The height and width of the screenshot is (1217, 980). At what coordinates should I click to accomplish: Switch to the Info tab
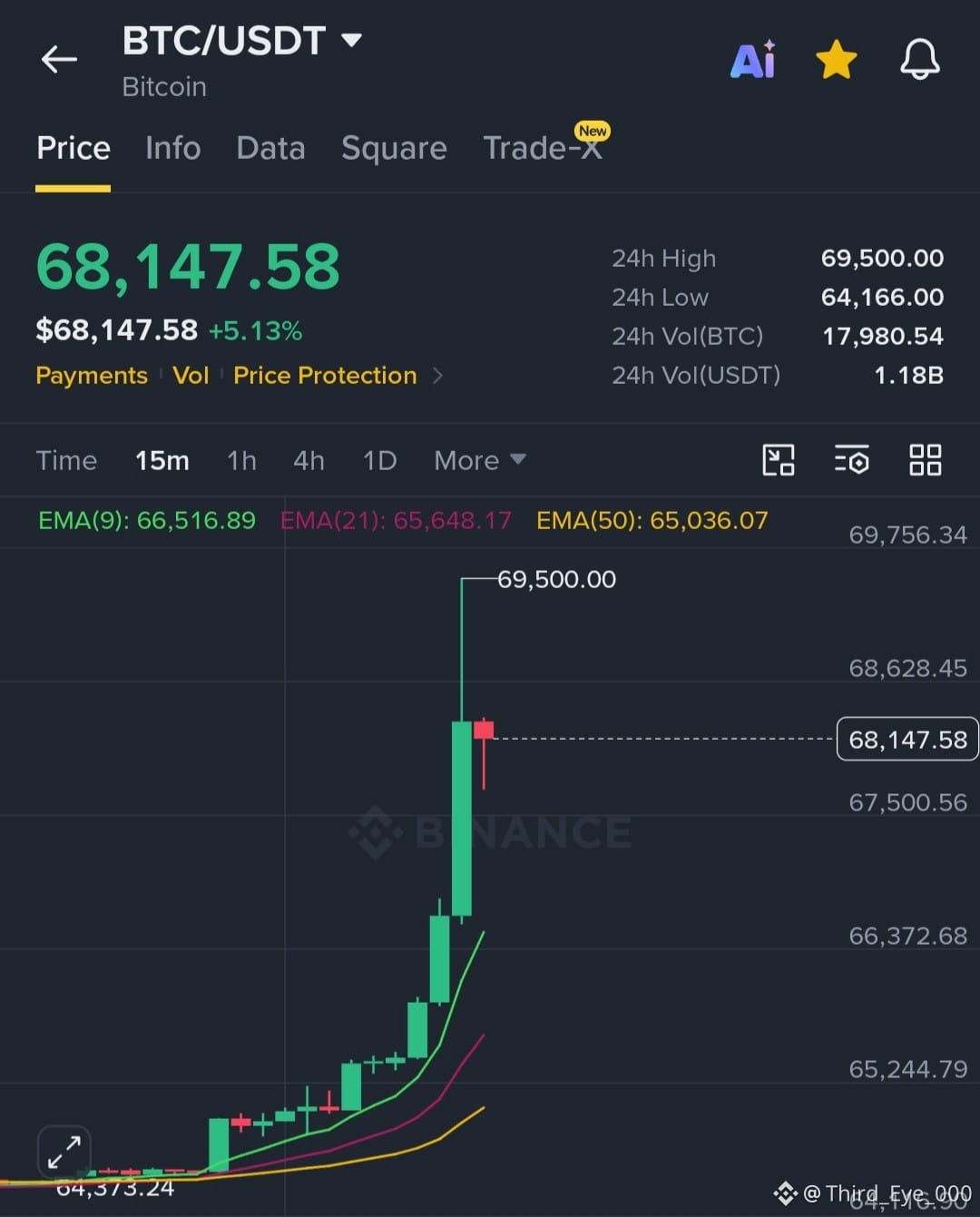172,148
